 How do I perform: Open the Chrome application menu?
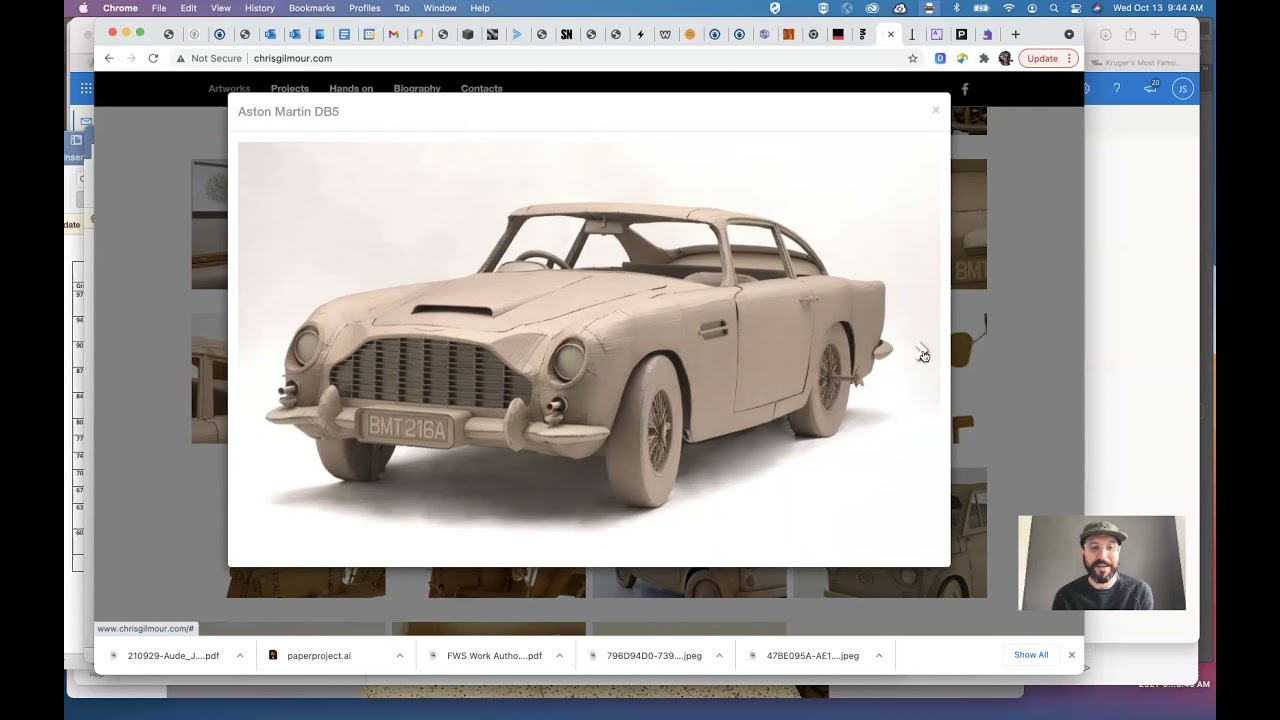point(120,8)
